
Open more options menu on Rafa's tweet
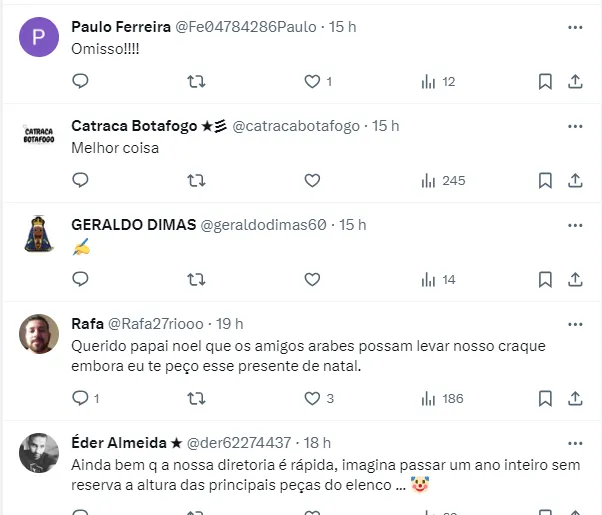[575, 325]
